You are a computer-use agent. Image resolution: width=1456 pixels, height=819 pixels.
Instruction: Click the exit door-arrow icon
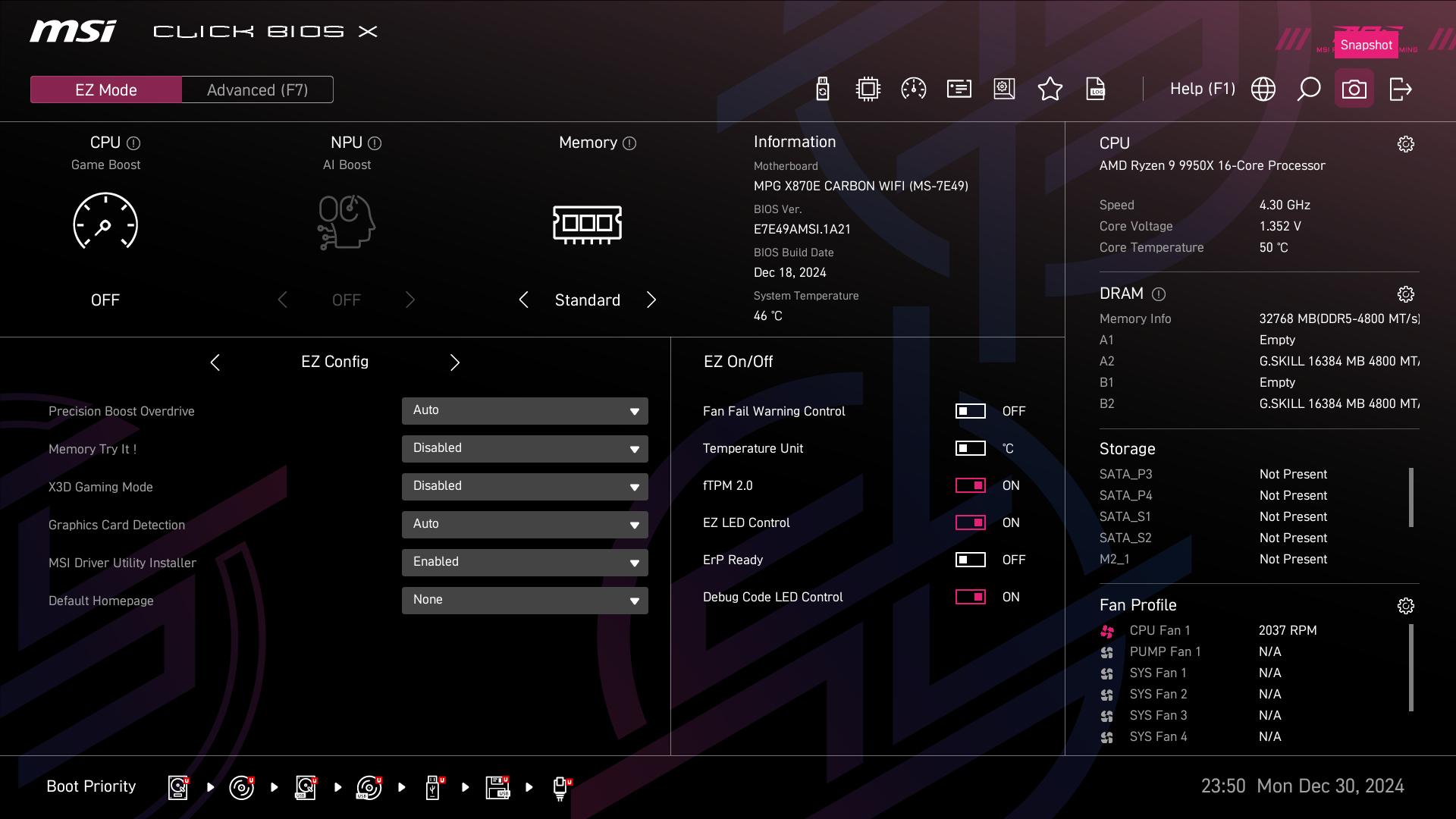[1400, 89]
